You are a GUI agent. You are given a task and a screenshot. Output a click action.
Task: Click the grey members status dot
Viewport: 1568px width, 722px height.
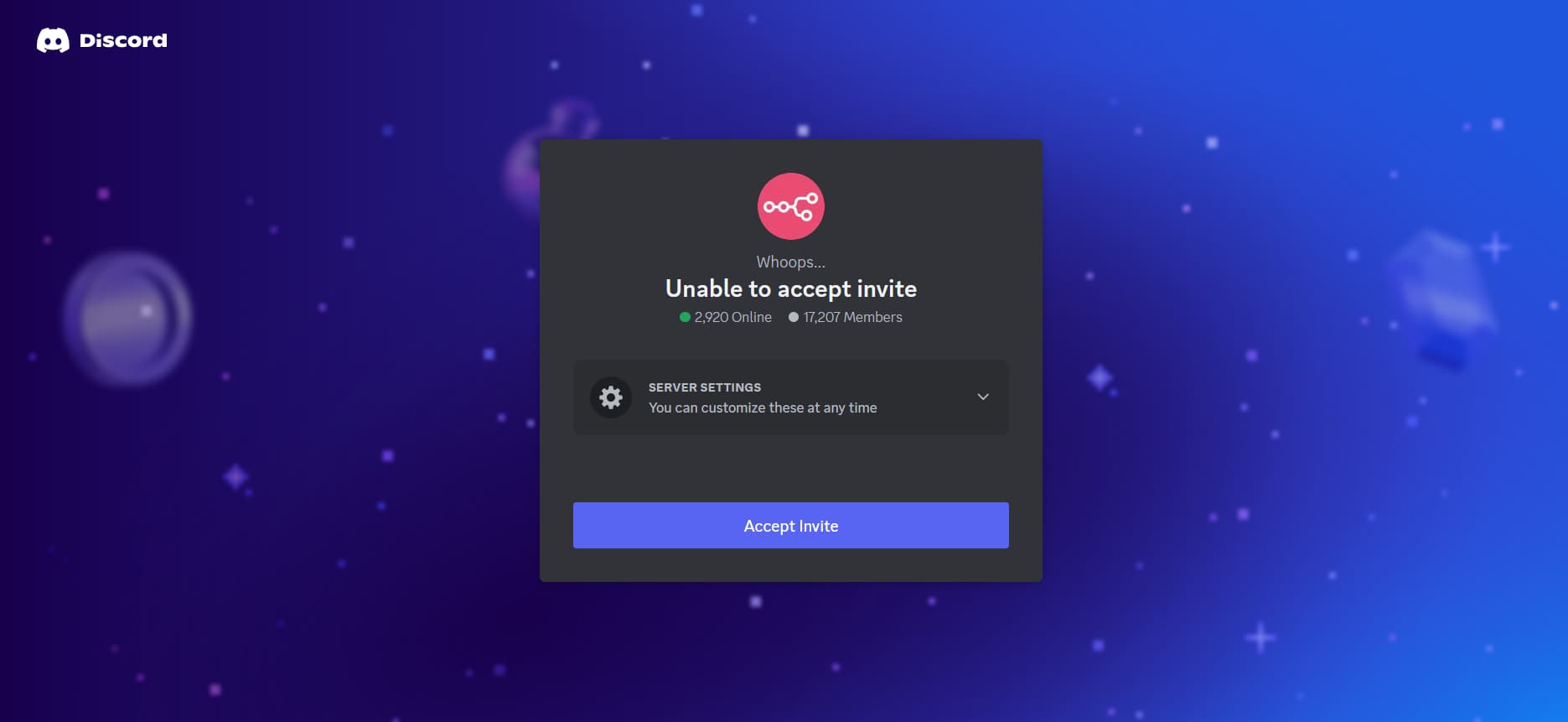794,317
